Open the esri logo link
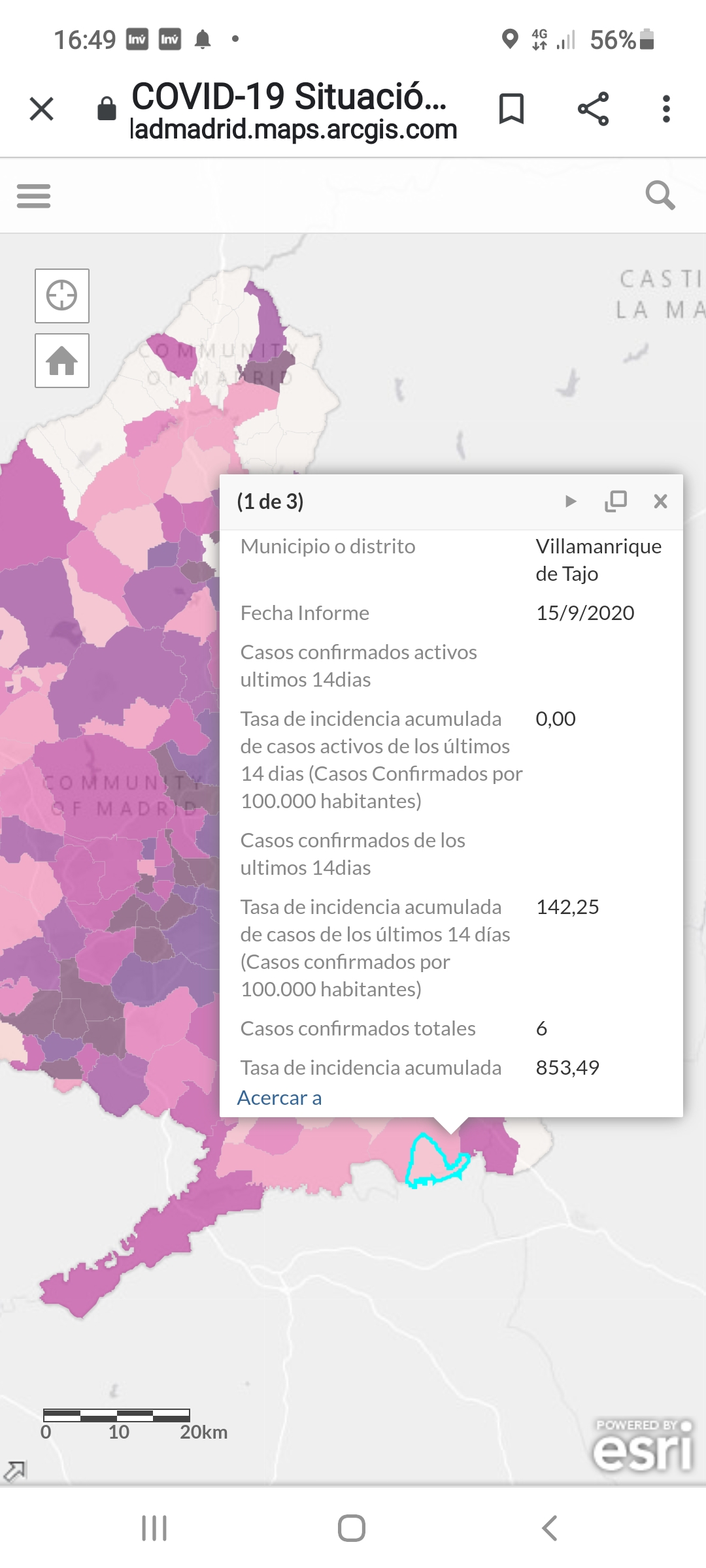This screenshot has width=706, height=1568. 643,1446
